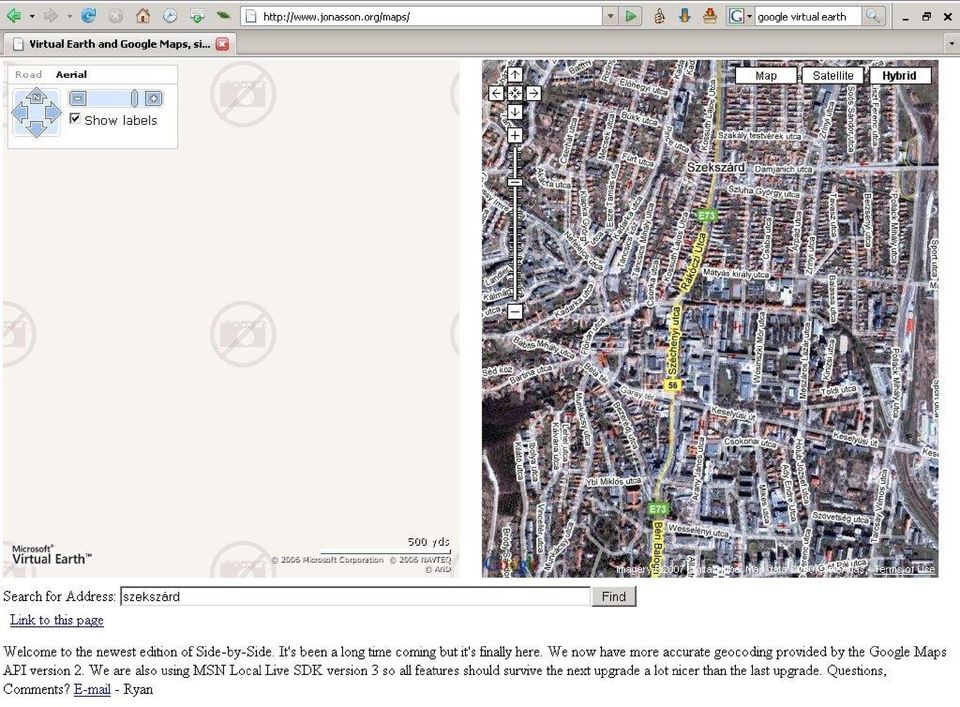Close the tab with red X
The image size is (960, 707).
click(222, 44)
